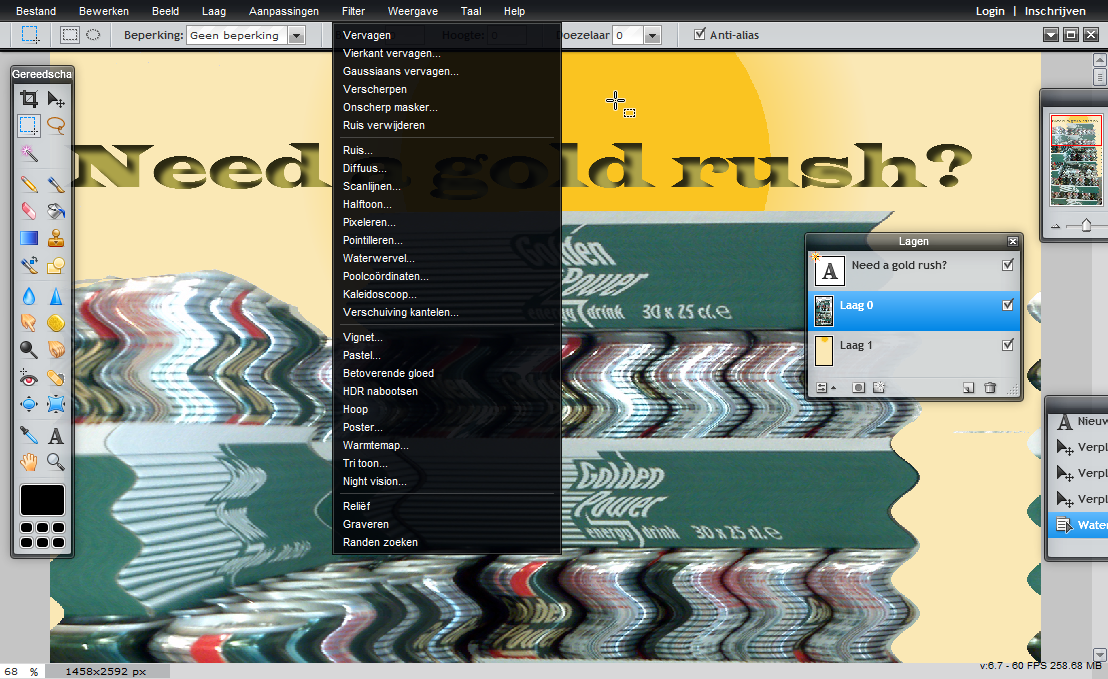Activate the Text tool in the toolbox

click(56, 435)
